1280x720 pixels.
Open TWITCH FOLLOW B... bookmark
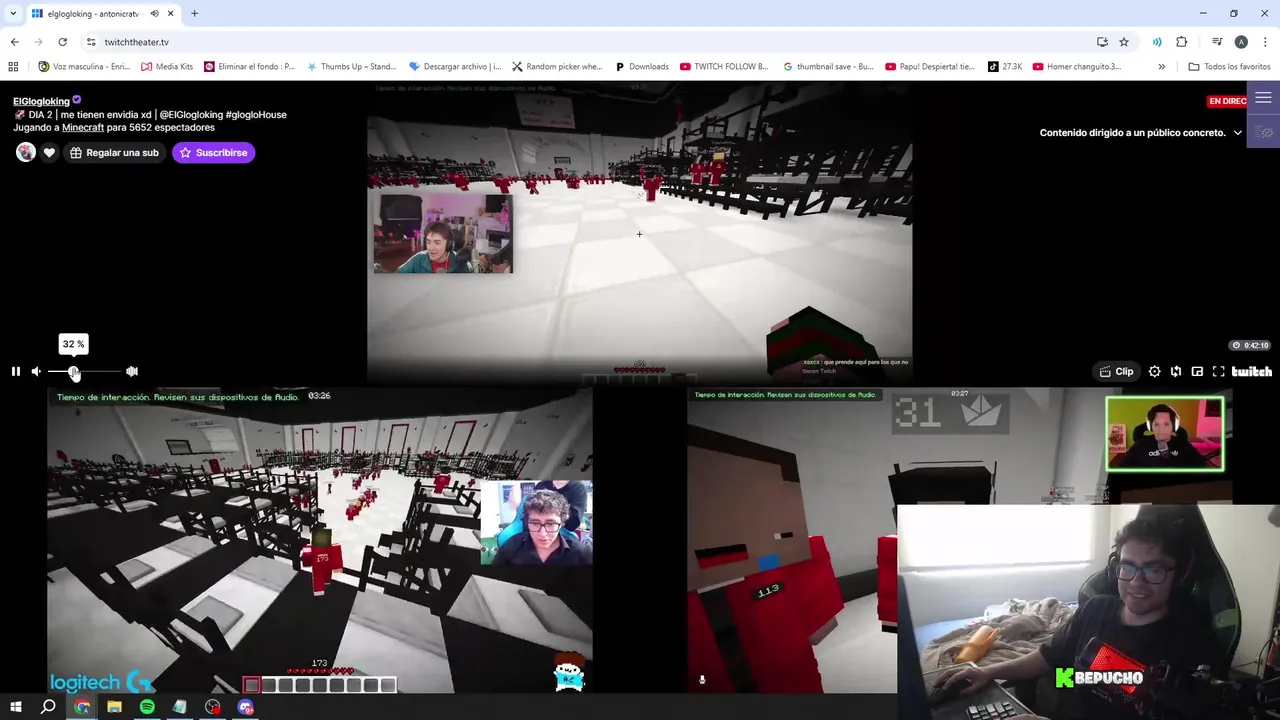click(x=724, y=67)
